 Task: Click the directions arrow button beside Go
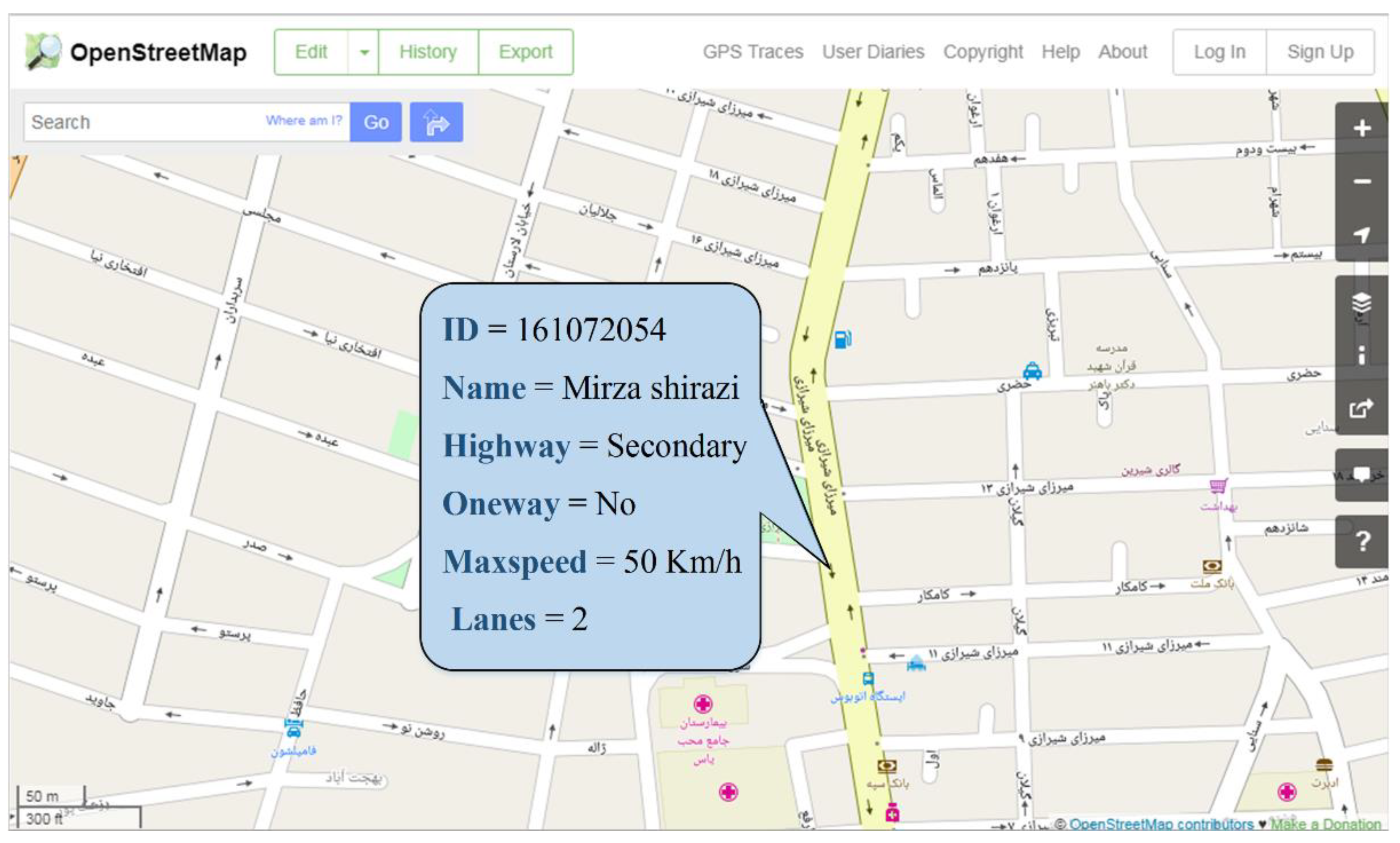(436, 122)
